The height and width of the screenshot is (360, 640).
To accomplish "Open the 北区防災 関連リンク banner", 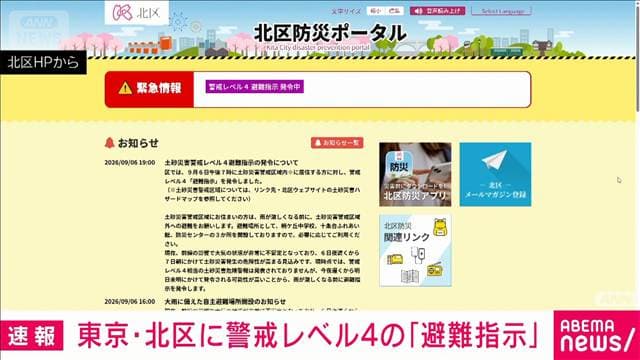I will pyautogui.click(x=415, y=251).
